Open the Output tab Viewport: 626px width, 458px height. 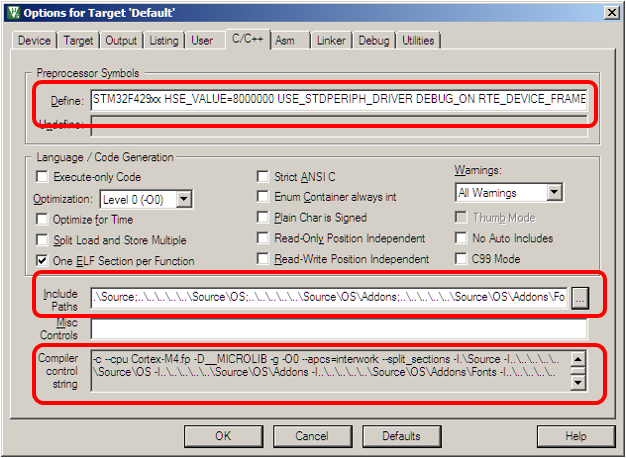pos(121,40)
